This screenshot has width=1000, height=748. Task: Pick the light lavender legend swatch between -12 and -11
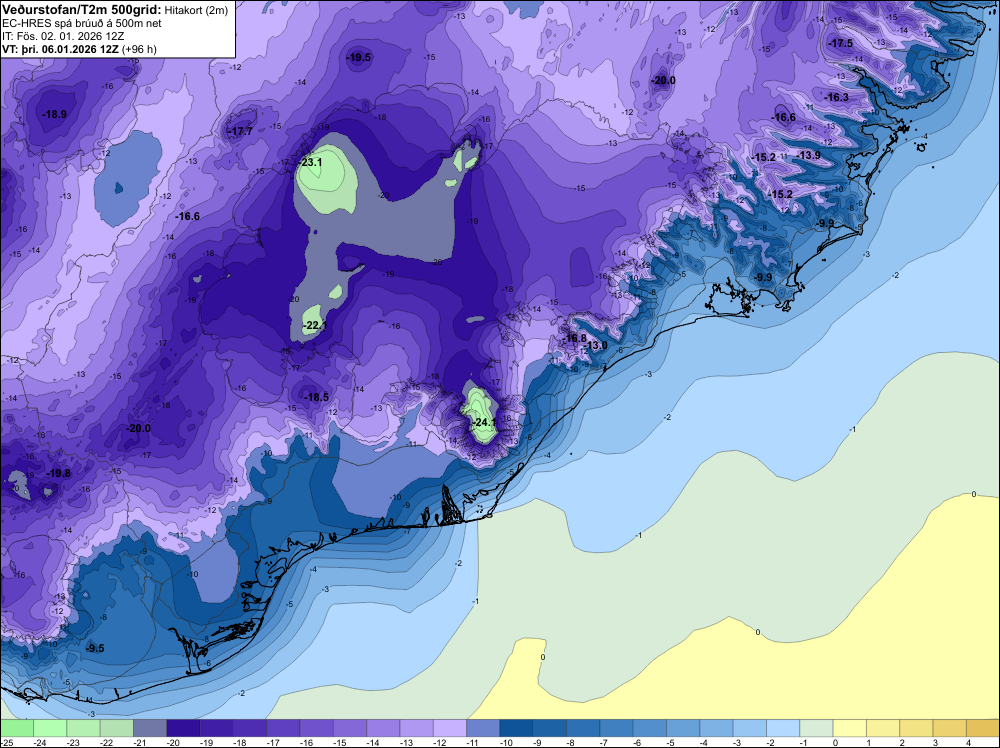[x=450, y=727]
